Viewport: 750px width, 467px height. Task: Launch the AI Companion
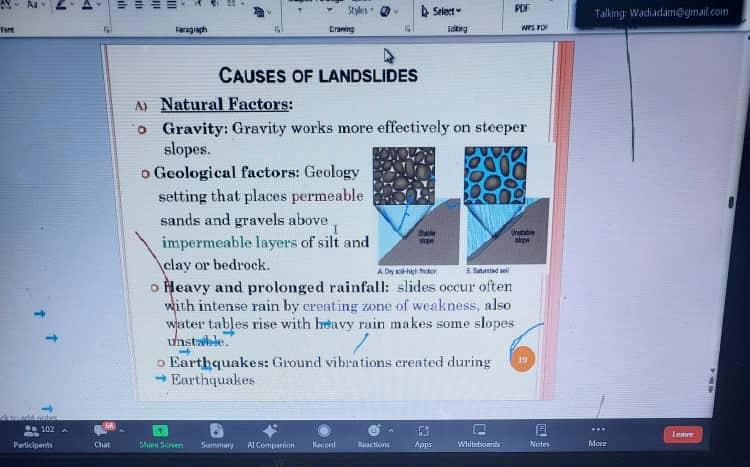click(x=270, y=435)
